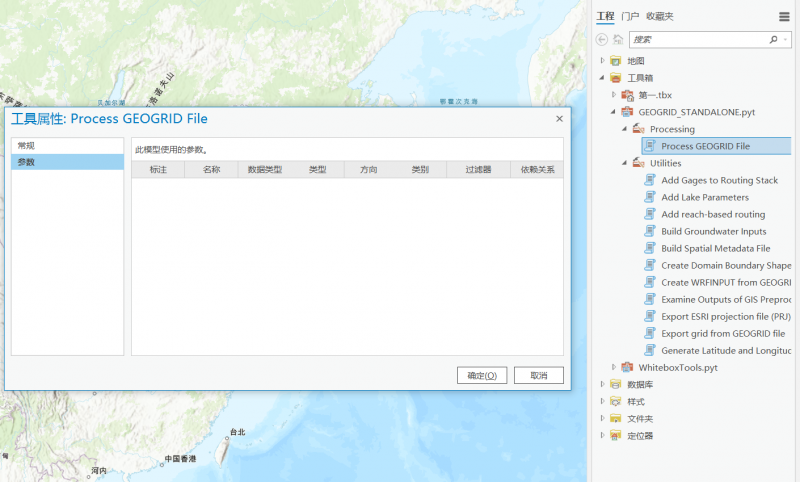Open the 收藏夹 tab
Viewport: 800px width, 482px height.
pyautogui.click(x=660, y=16)
